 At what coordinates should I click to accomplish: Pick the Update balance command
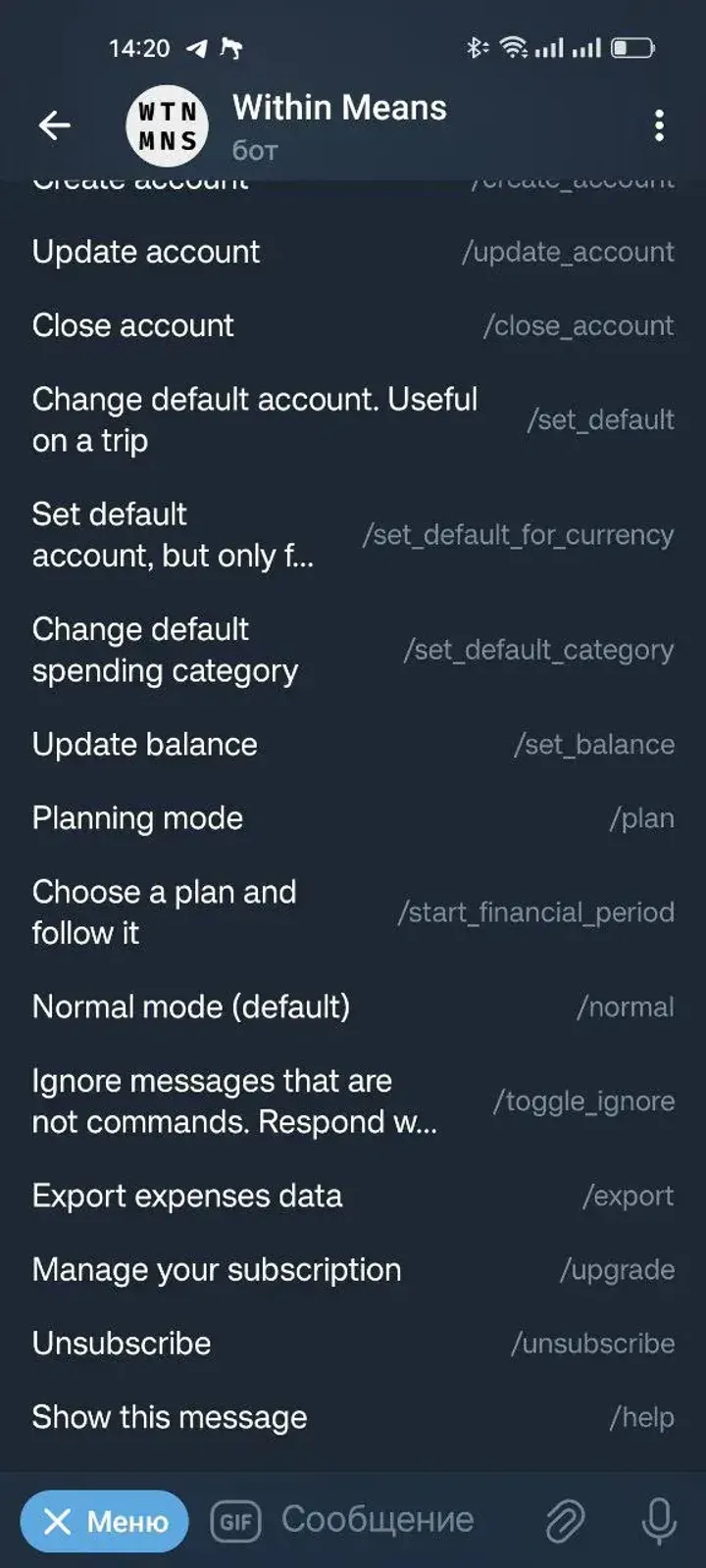tap(353, 745)
